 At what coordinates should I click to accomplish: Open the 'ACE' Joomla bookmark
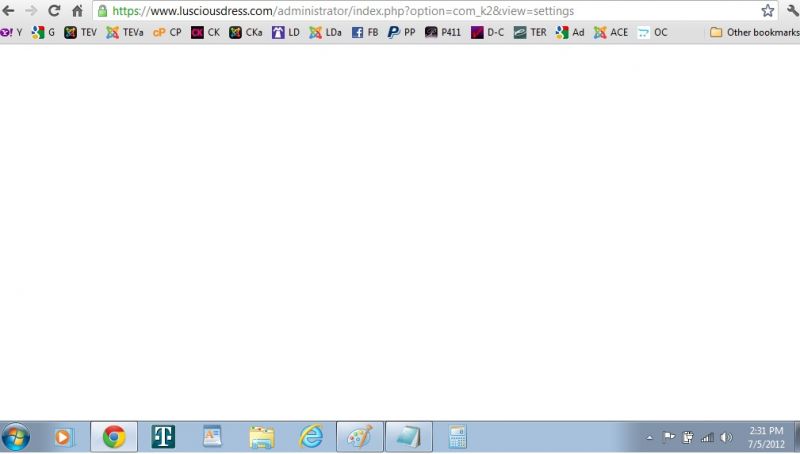[611, 32]
